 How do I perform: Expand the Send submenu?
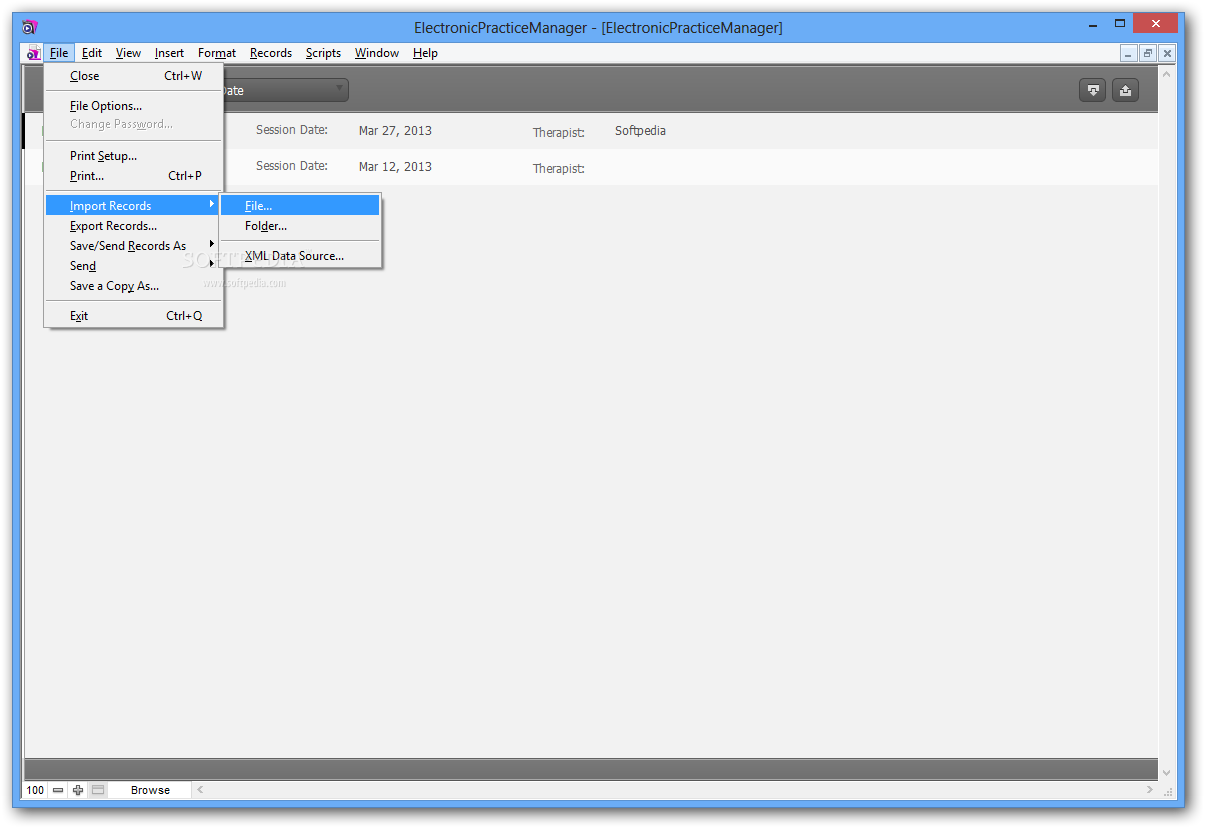(x=132, y=266)
